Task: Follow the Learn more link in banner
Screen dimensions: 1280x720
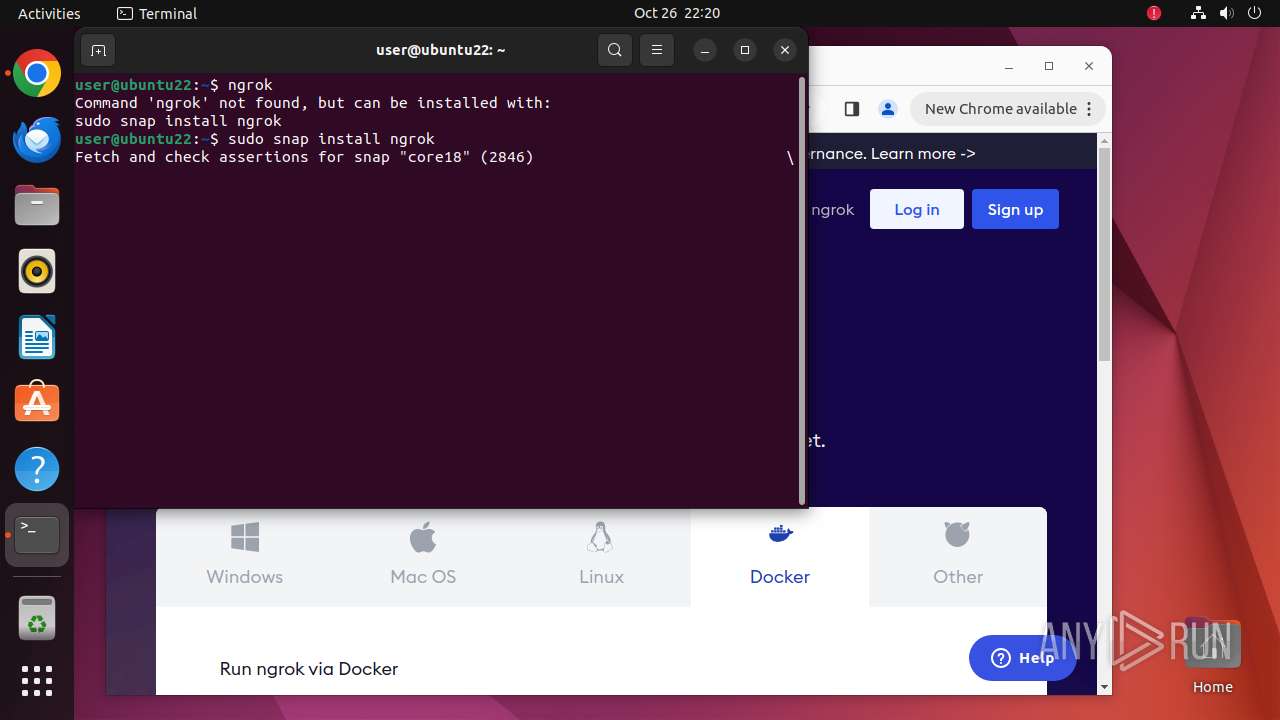Action: [923, 154]
